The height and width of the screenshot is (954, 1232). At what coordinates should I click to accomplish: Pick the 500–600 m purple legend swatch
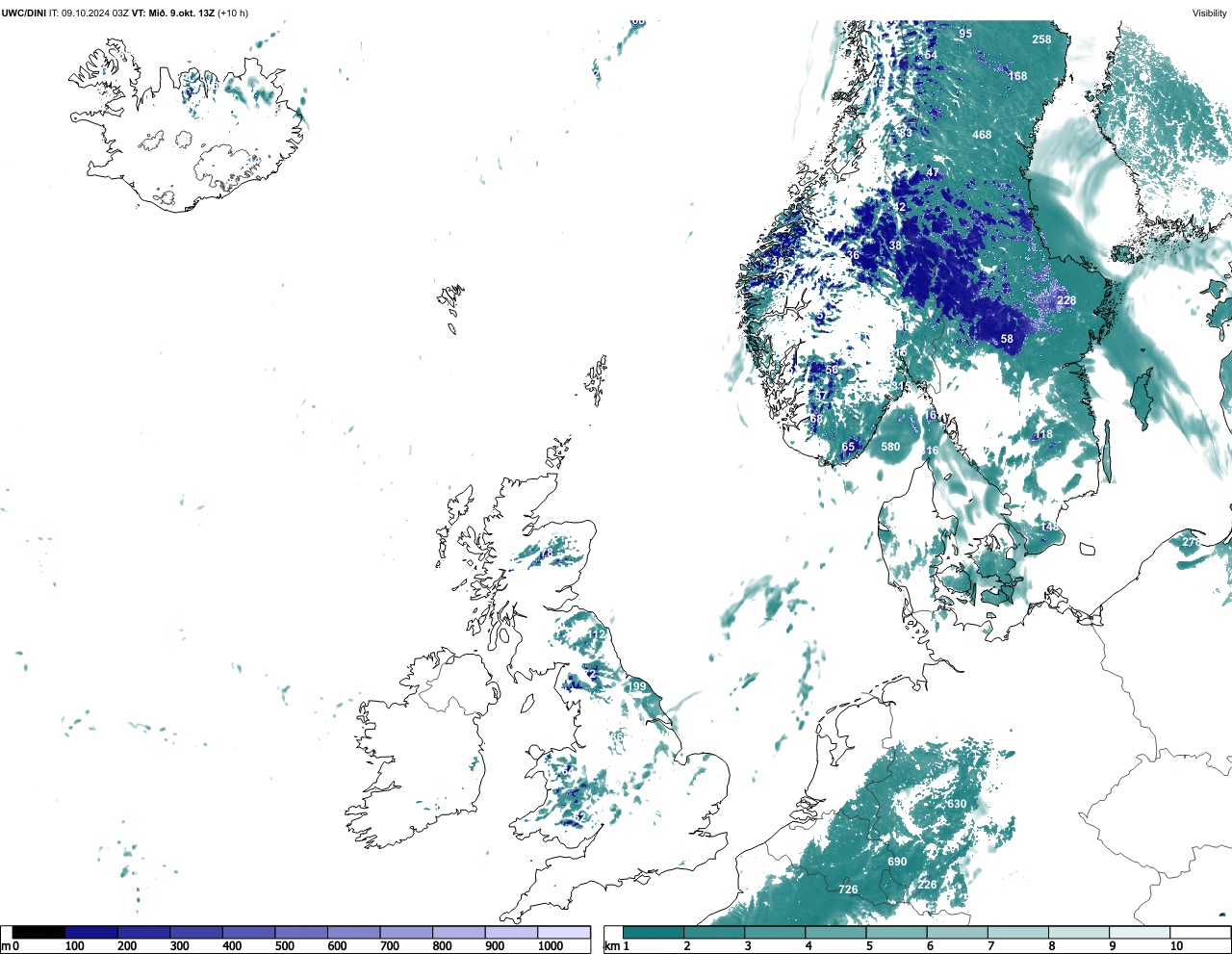[x=301, y=932]
